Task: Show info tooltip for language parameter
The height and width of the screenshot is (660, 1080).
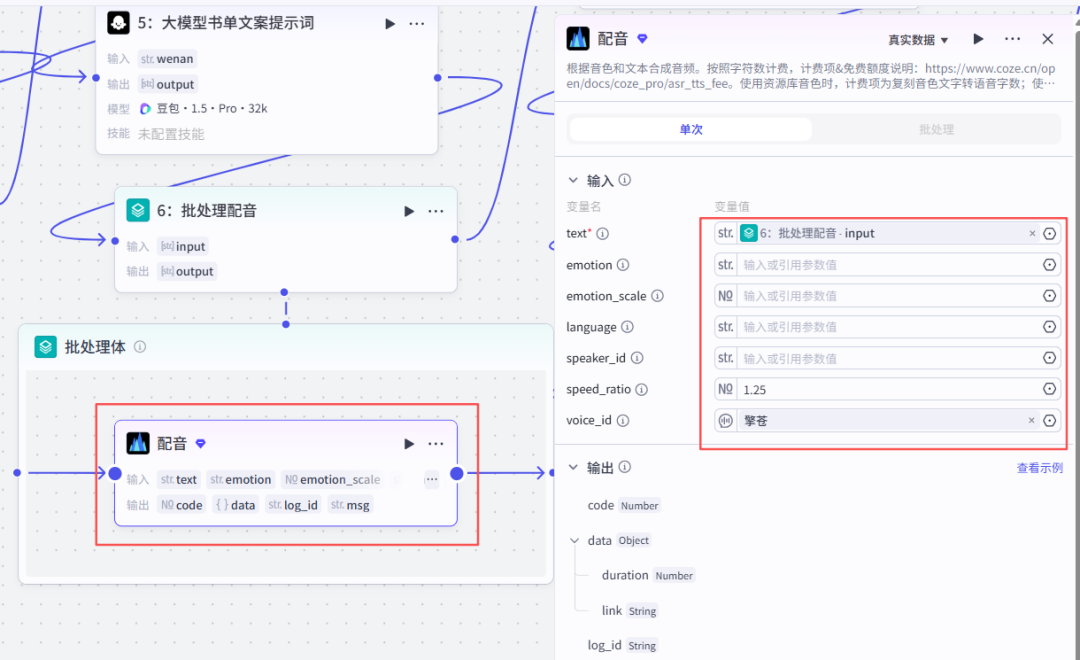Action: (627, 327)
